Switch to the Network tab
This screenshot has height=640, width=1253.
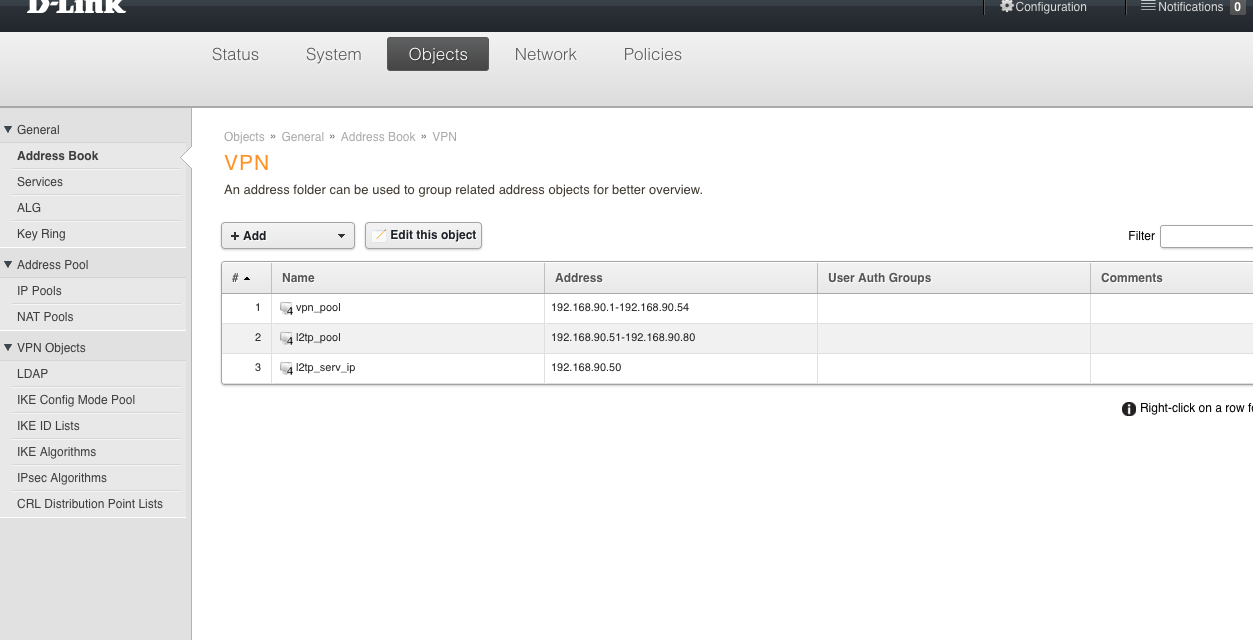pos(546,55)
